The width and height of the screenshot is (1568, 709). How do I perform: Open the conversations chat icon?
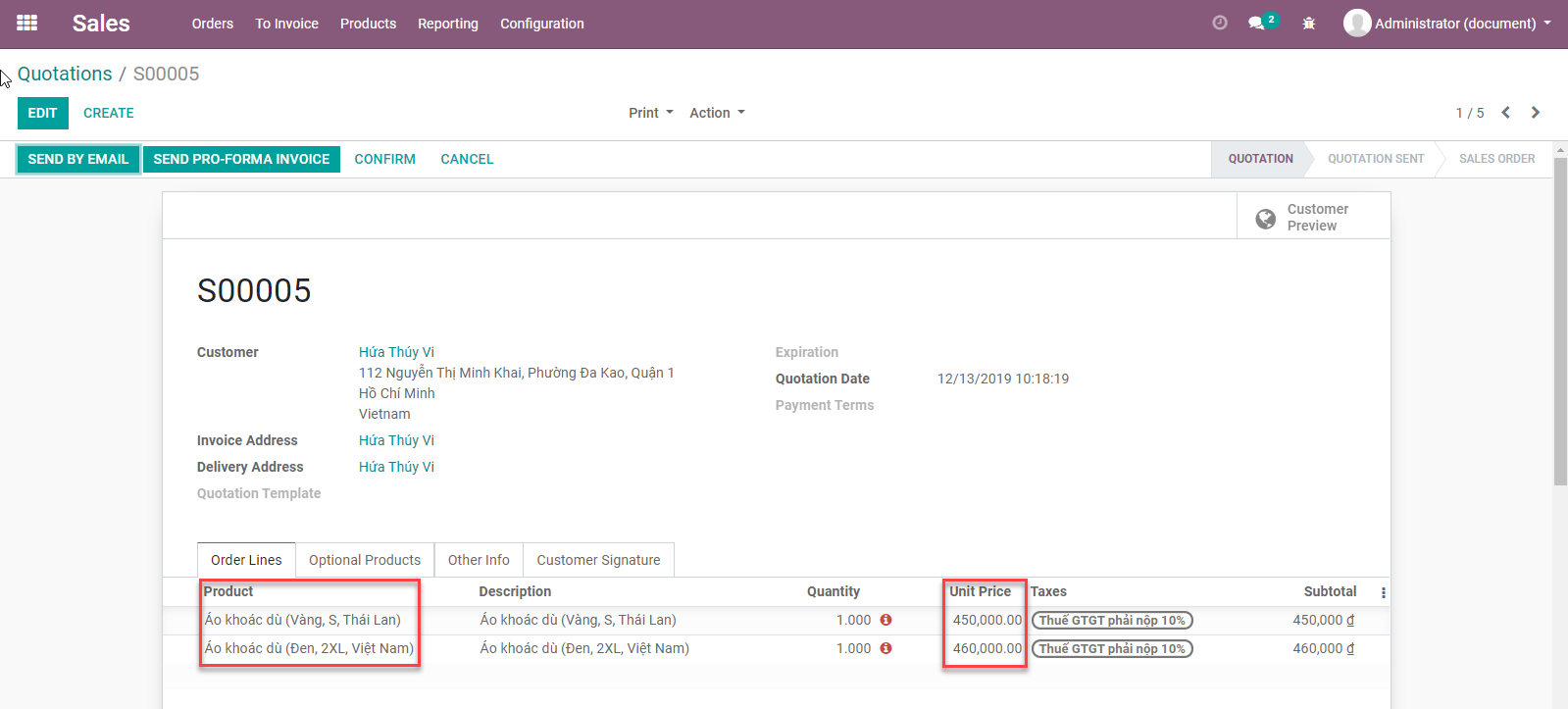[1257, 23]
